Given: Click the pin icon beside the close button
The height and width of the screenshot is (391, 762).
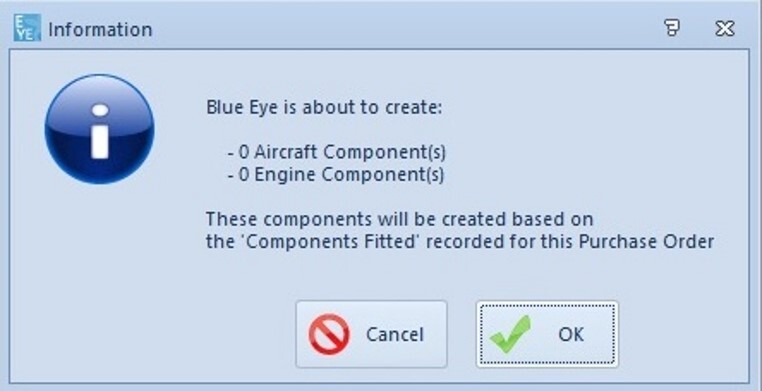Looking at the screenshot, I should (x=672, y=28).
